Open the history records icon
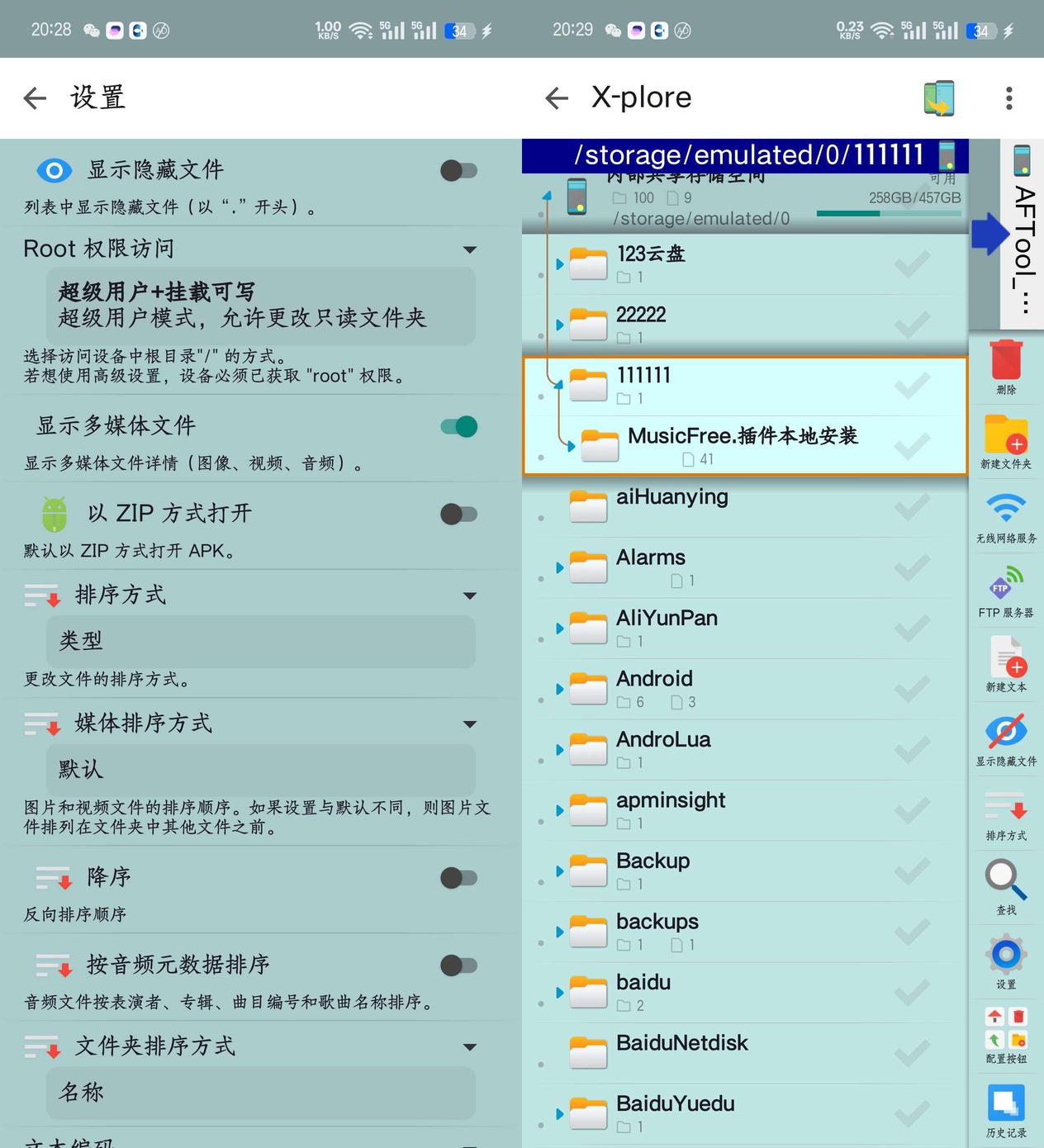Screen dimensions: 1044x1148 [x=1005, y=1104]
